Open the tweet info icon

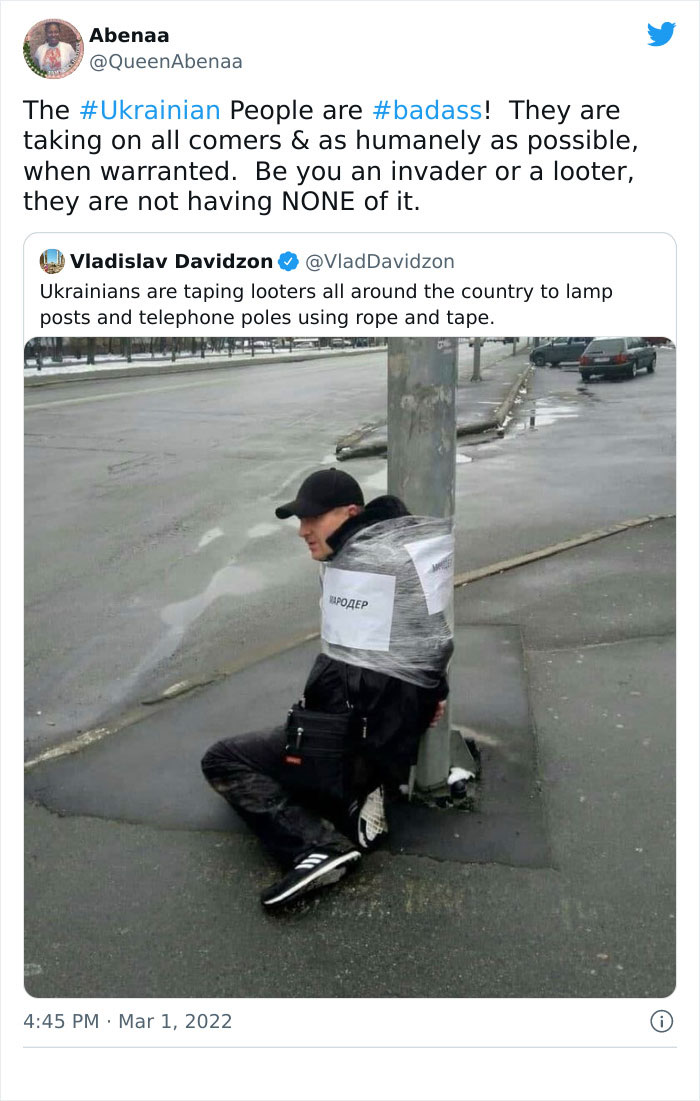click(661, 1021)
